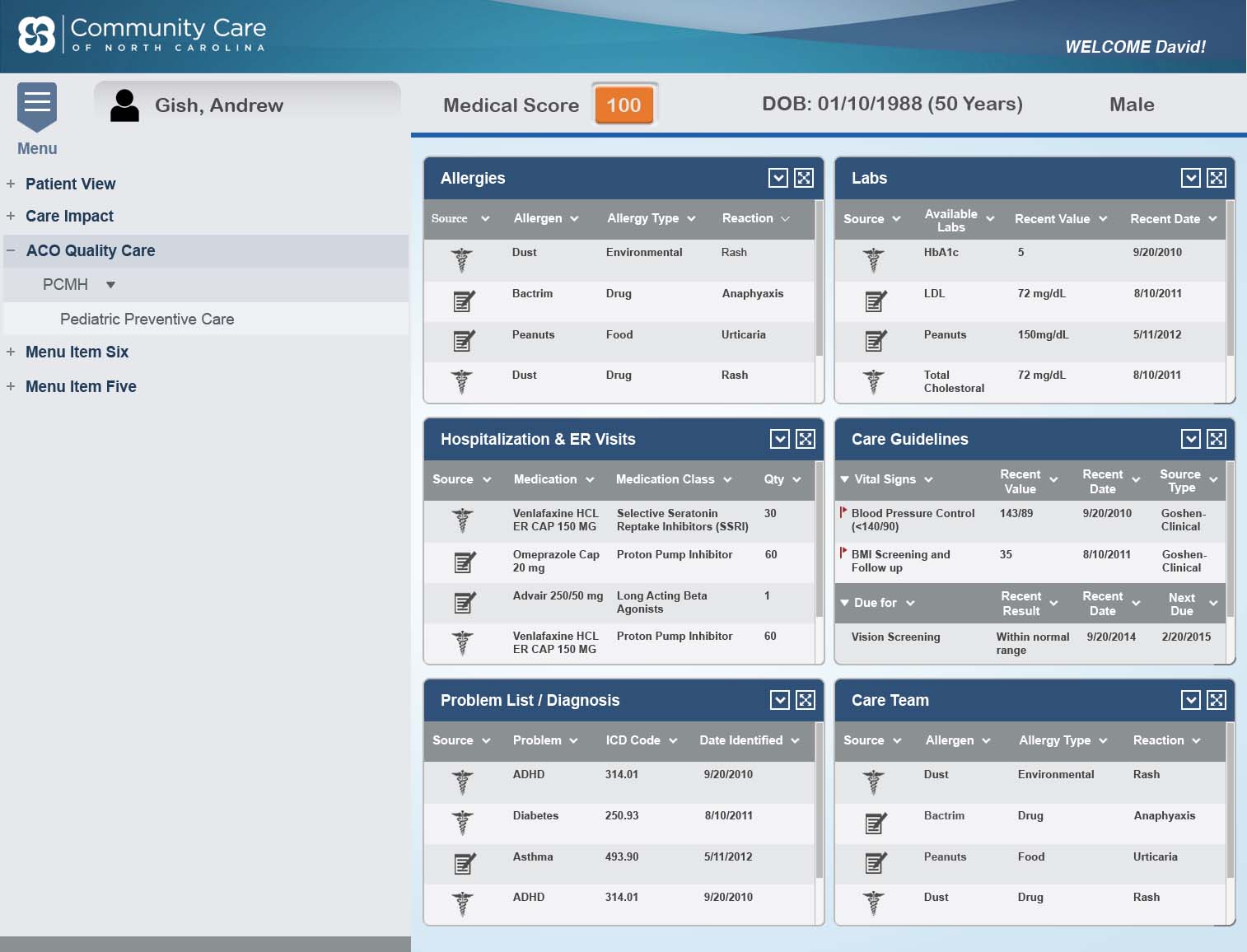Select Pediatric Preventive Care in sidebar
This screenshot has width=1247, height=952.
147,319
